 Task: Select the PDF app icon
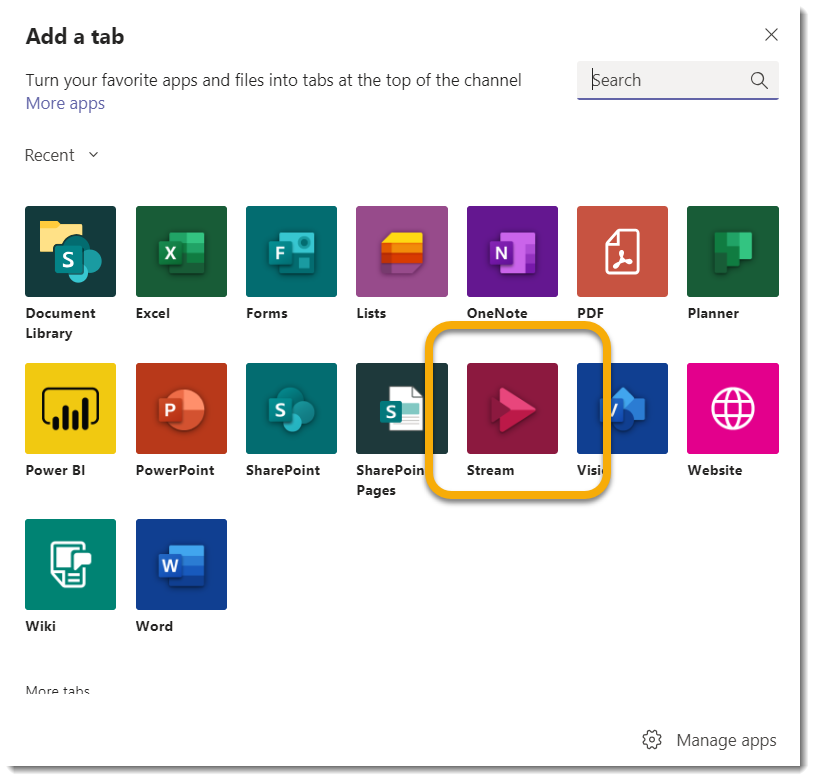[x=622, y=251]
